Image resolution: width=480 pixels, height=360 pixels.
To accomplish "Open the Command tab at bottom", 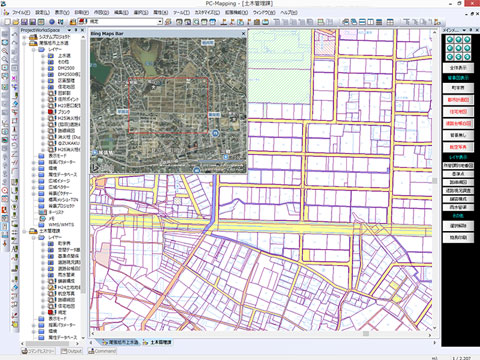I will click(x=102, y=351).
